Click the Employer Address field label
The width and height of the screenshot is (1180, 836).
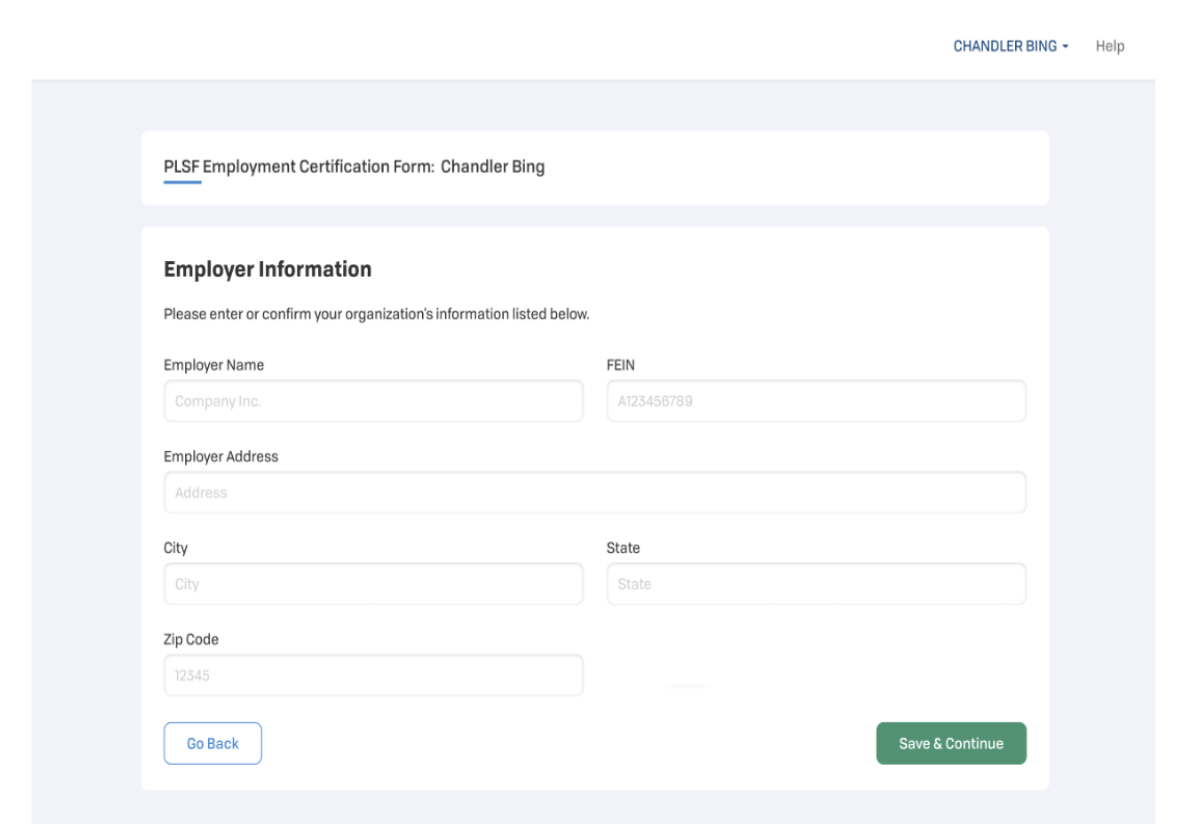coord(221,456)
